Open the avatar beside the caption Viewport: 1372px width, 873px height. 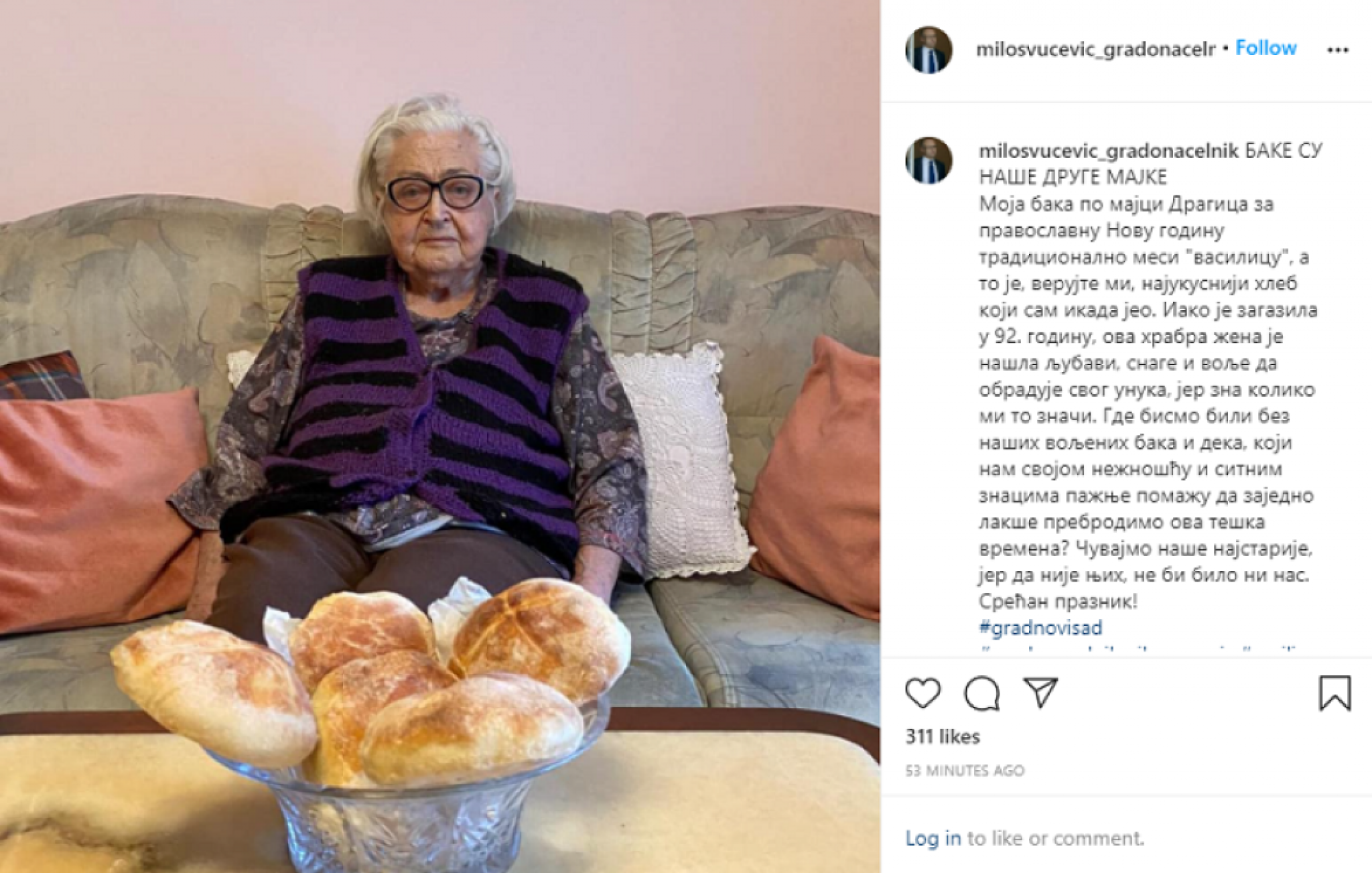[x=929, y=161]
